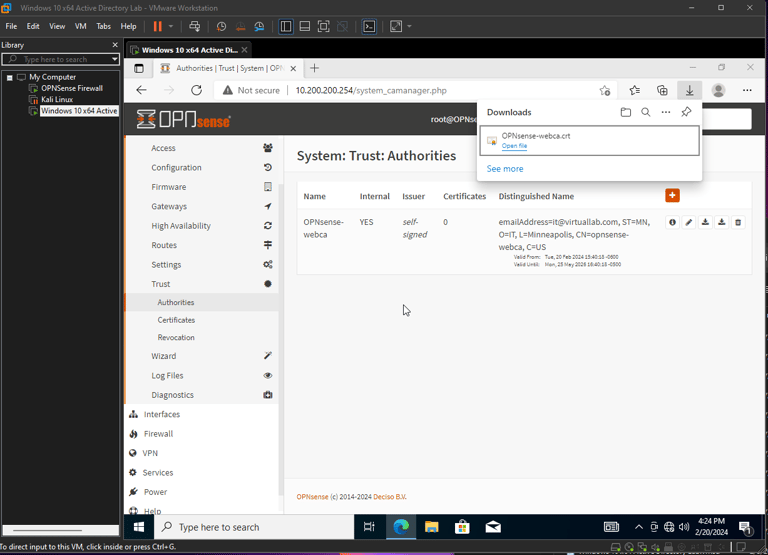
Task: Open VMware snapshot manager icon
Action: coord(259,26)
